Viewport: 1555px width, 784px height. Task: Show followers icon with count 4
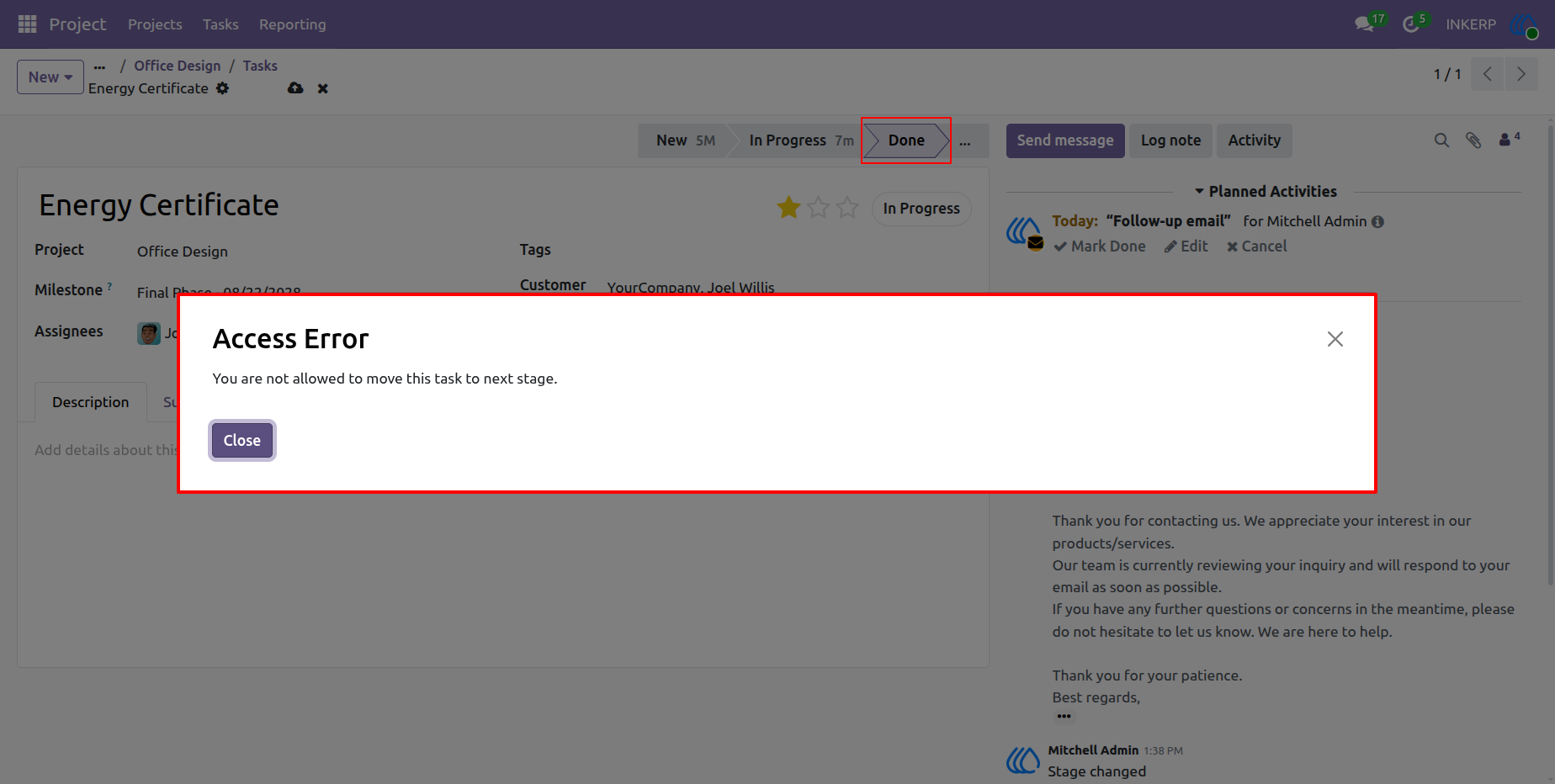pos(1510,139)
